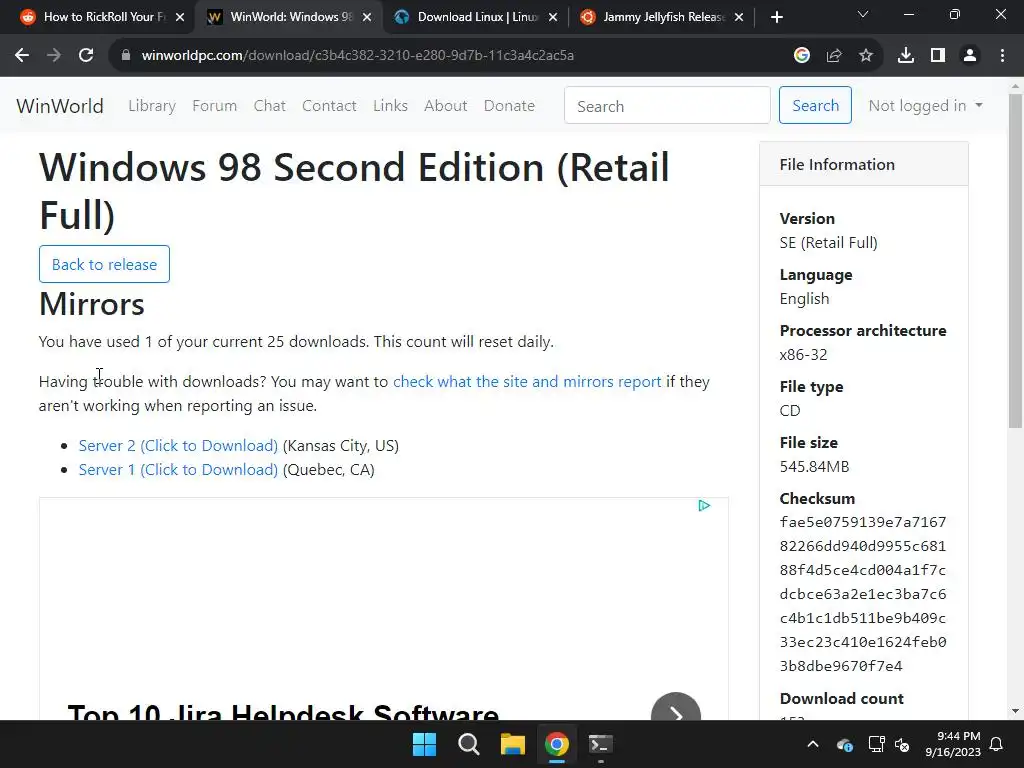This screenshot has height=768, width=1024.
Task: Click the share page icon
Action: click(x=834, y=56)
